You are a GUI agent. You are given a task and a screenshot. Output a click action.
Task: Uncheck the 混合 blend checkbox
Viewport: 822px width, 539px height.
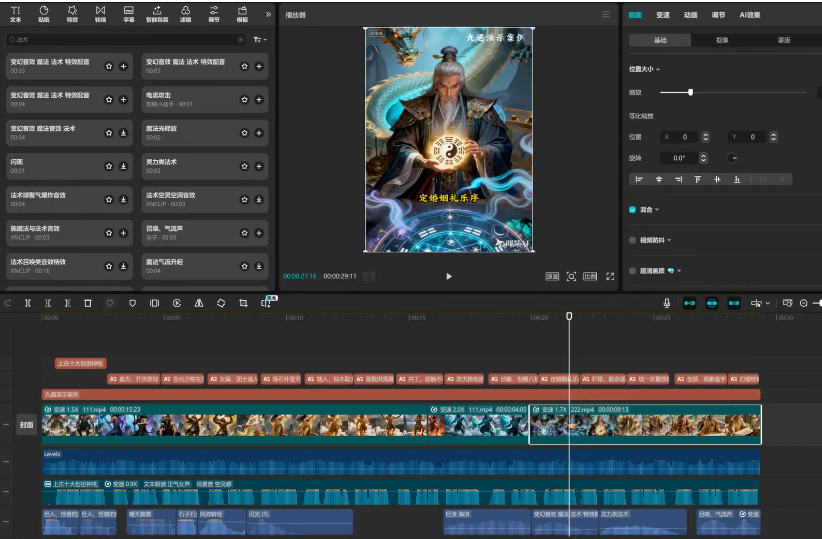[x=633, y=210]
